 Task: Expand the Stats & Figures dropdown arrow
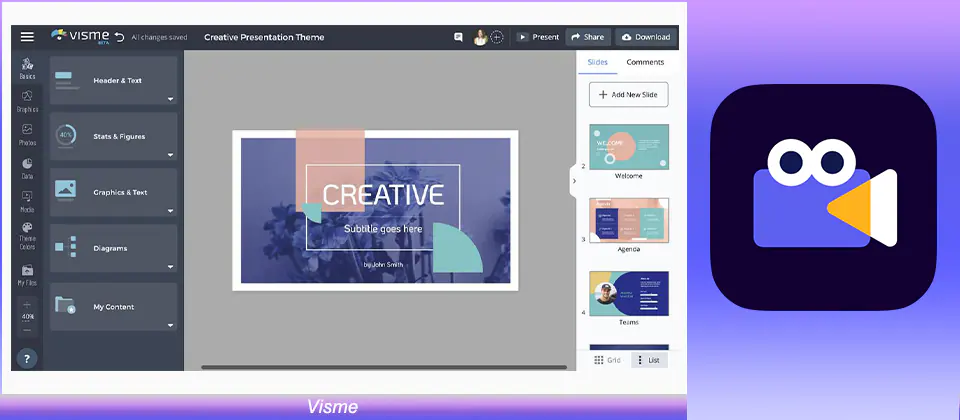pos(170,156)
